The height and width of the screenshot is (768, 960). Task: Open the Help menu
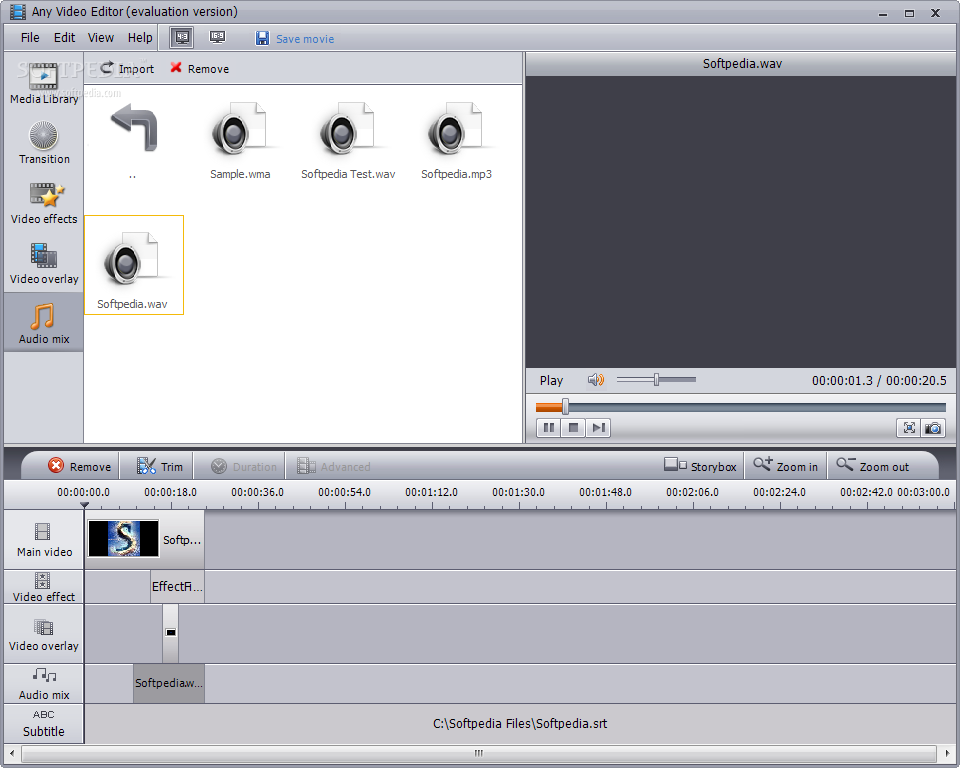[140, 37]
